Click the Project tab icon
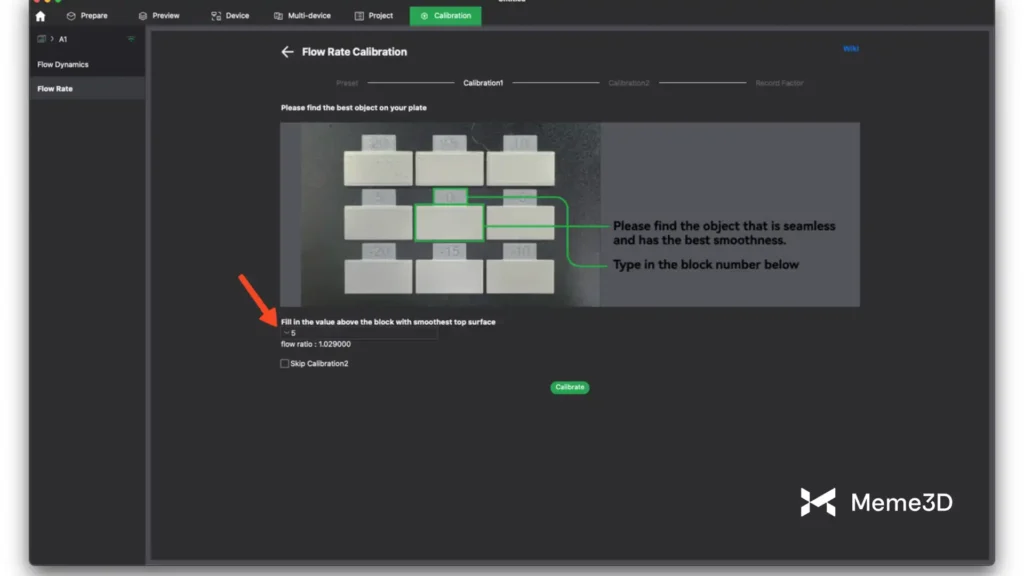The image size is (1024, 576). pos(359,16)
